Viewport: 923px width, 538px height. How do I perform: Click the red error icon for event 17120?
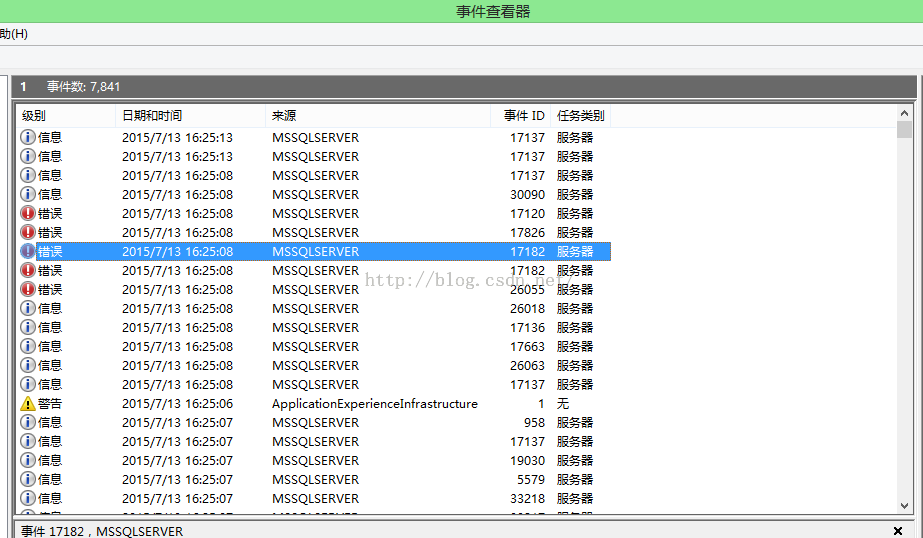(x=28, y=213)
